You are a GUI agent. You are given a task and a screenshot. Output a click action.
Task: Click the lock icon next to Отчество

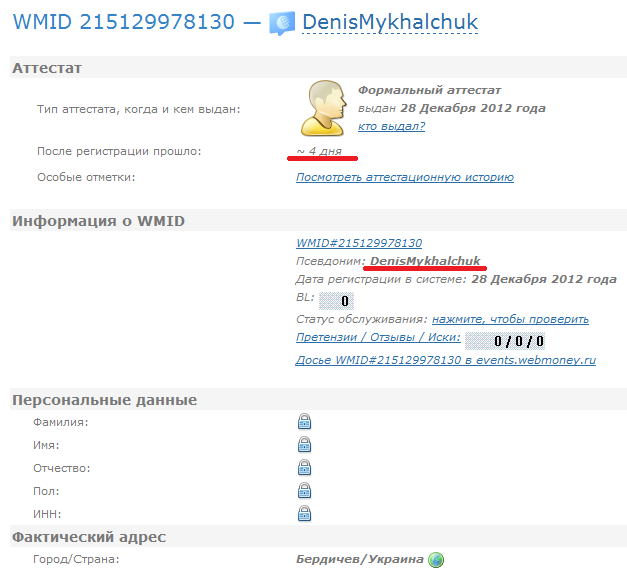(x=304, y=467)
